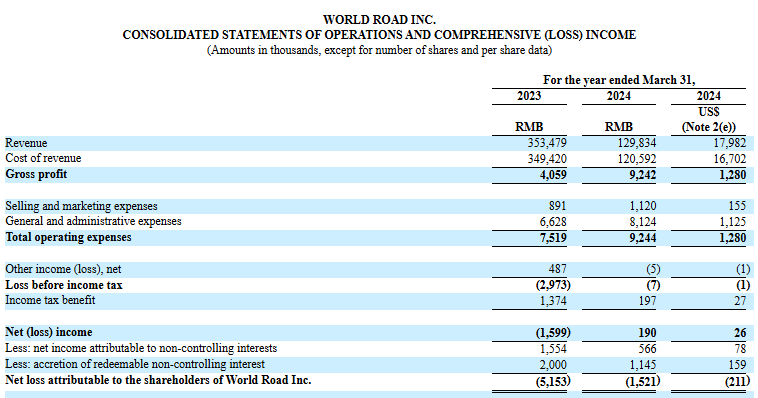Click net income US$ value 26

coord(740,333)
